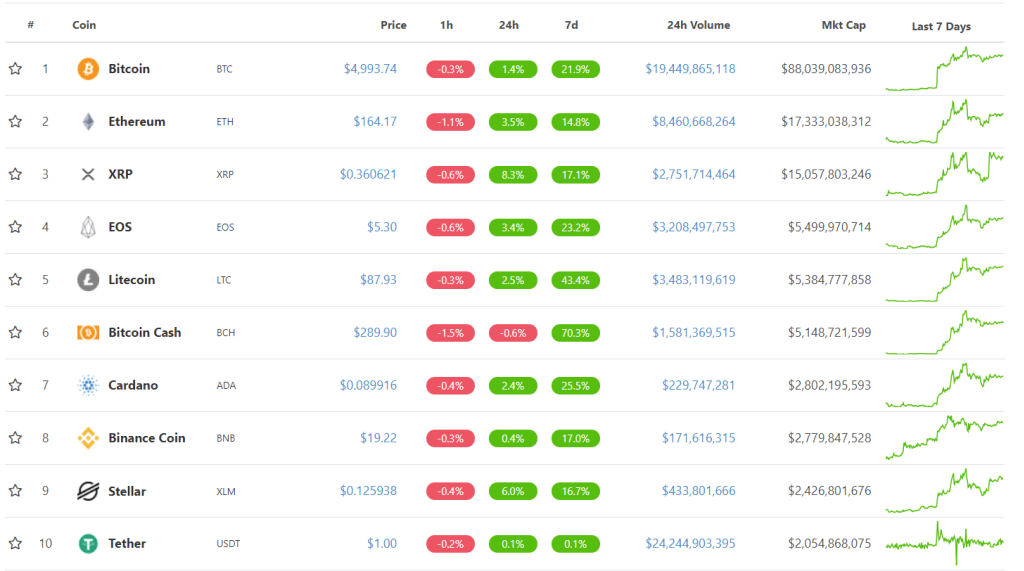Open the Stellar coin name link
The height and width of the screenshot is (571, 1024).
click(127, 491)
